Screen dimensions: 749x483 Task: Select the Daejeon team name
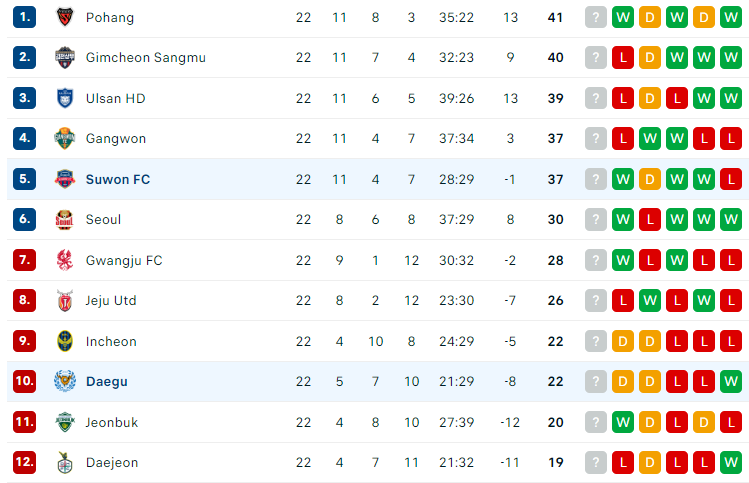tap(112, 462)
